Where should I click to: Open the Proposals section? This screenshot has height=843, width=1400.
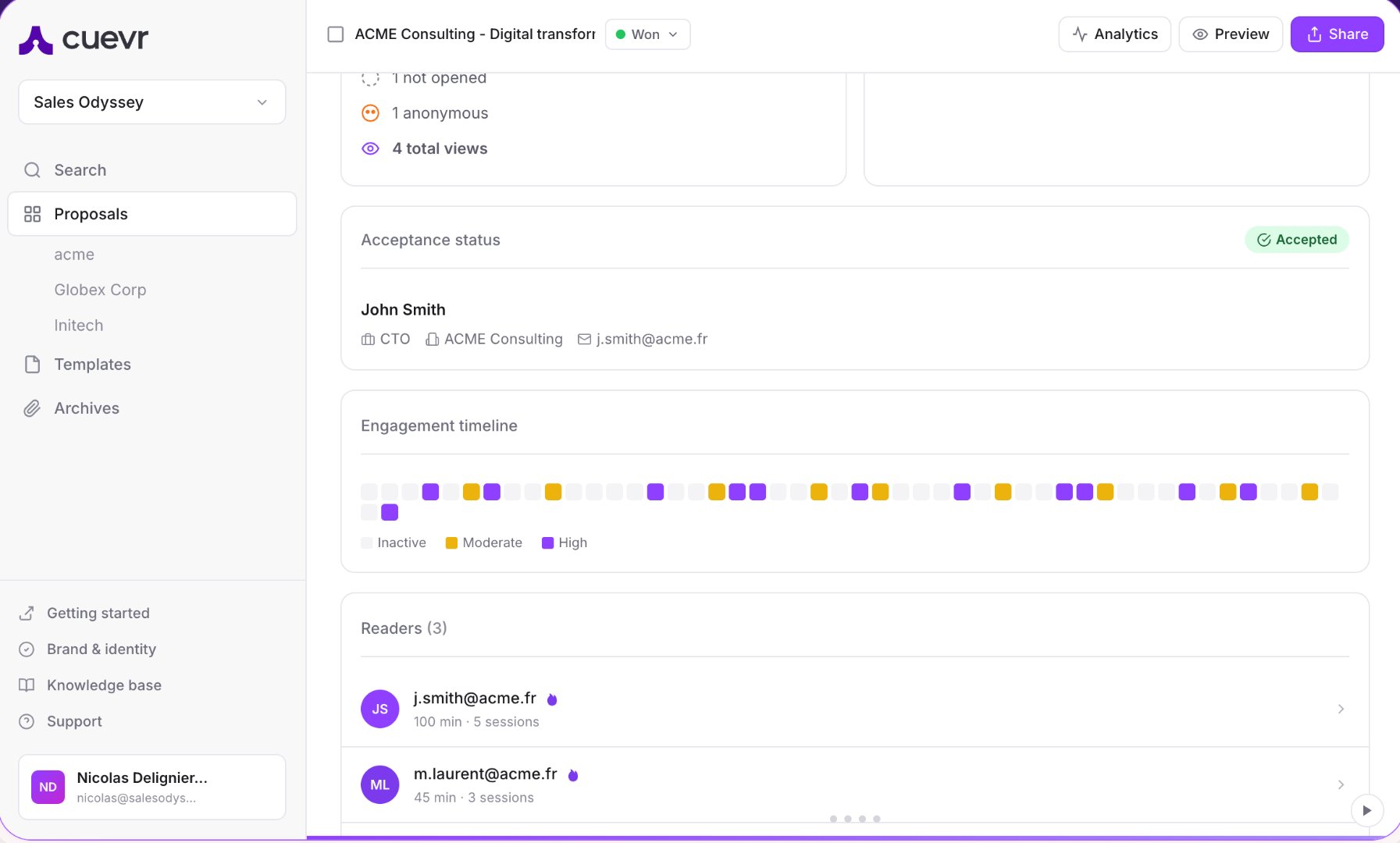click(x=151, y=214)
